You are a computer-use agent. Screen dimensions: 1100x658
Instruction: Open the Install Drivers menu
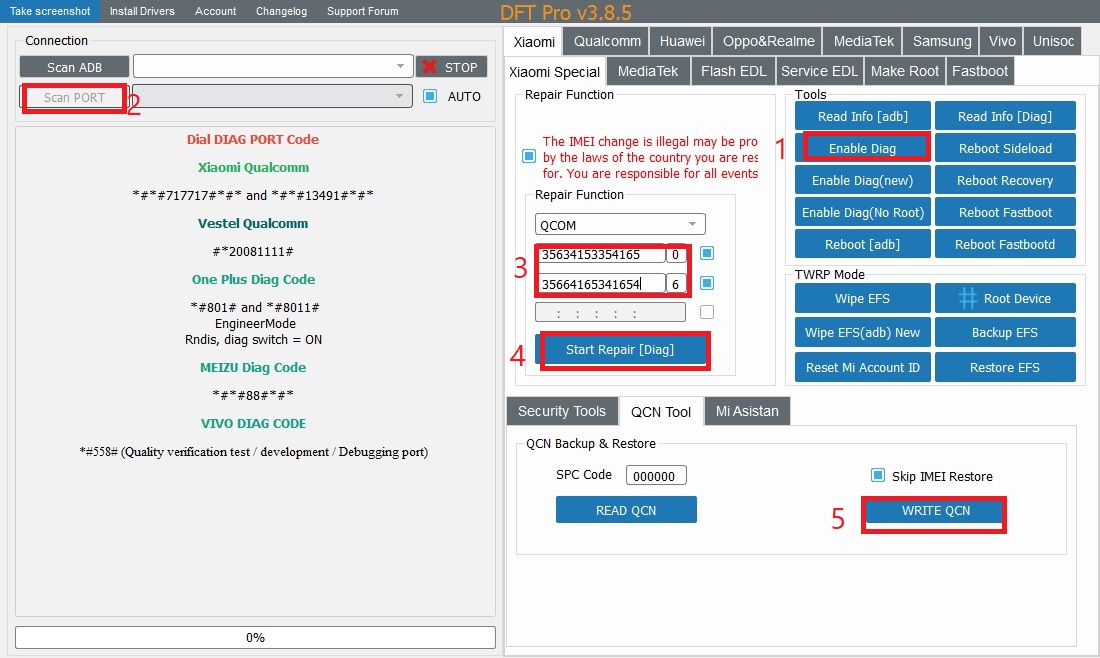click(142, 11)
